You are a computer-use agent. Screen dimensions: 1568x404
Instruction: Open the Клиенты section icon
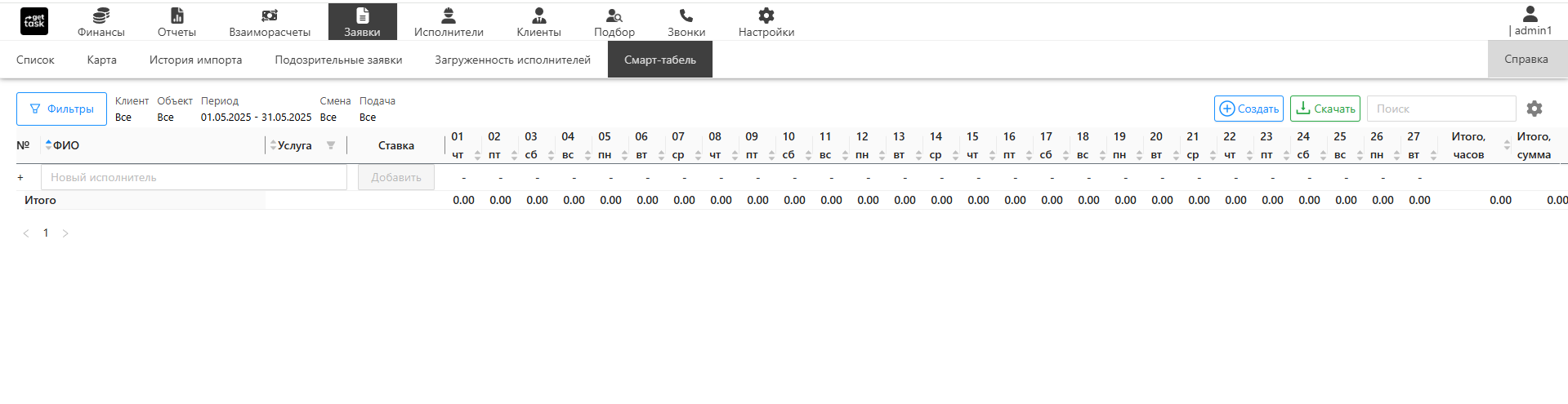[538, 16]
